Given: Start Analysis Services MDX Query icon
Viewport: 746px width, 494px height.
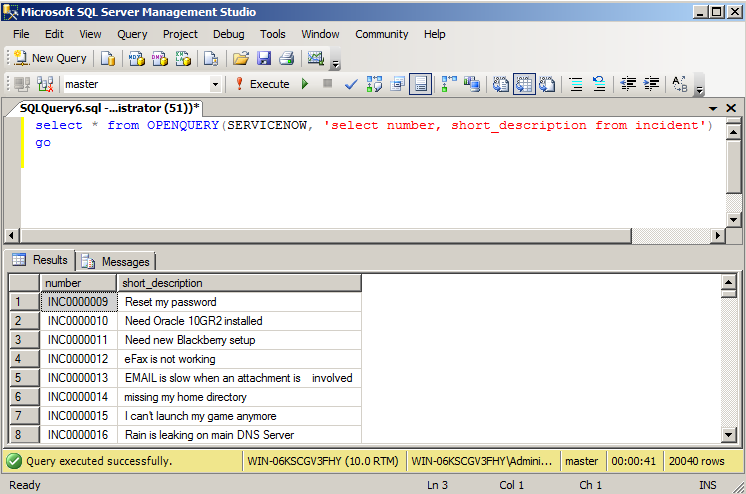Looking at the screenshot, I should coord(137,58).
